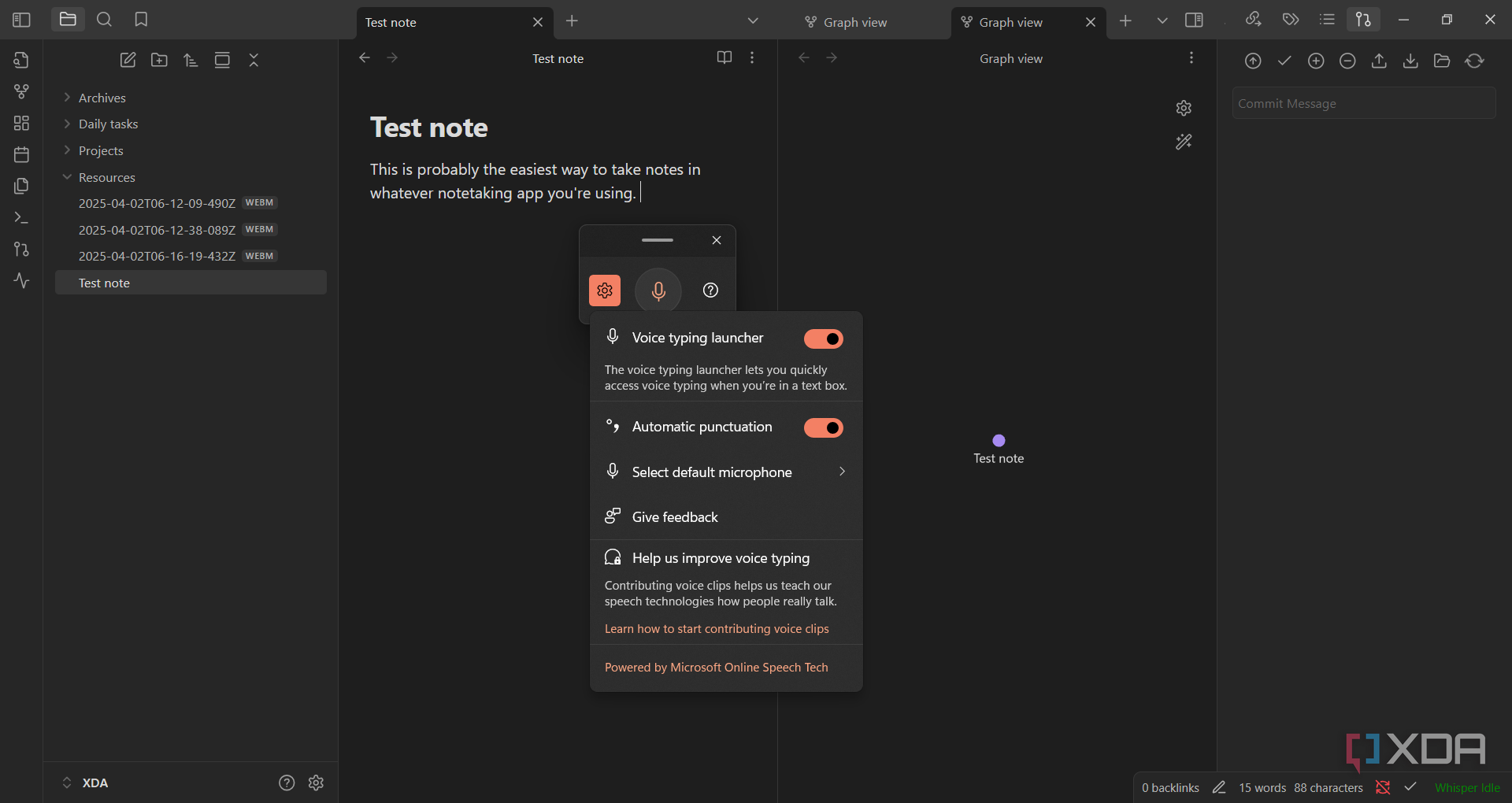Viewport: 1512px width, 803px height.
Task: Click the Git pull download icon
Action: (x=1410, y=61)
